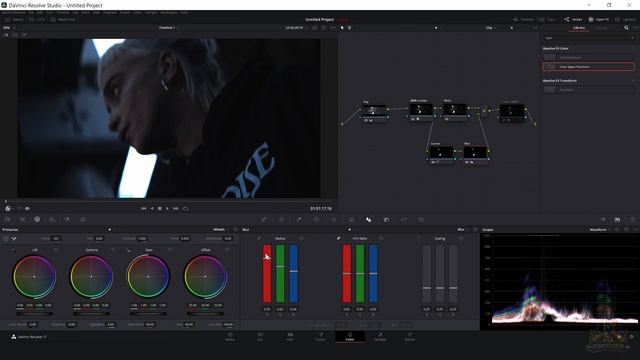Open the OpenFX library filter dropdown
Screen dimensions: 640x360
point(589,38)
